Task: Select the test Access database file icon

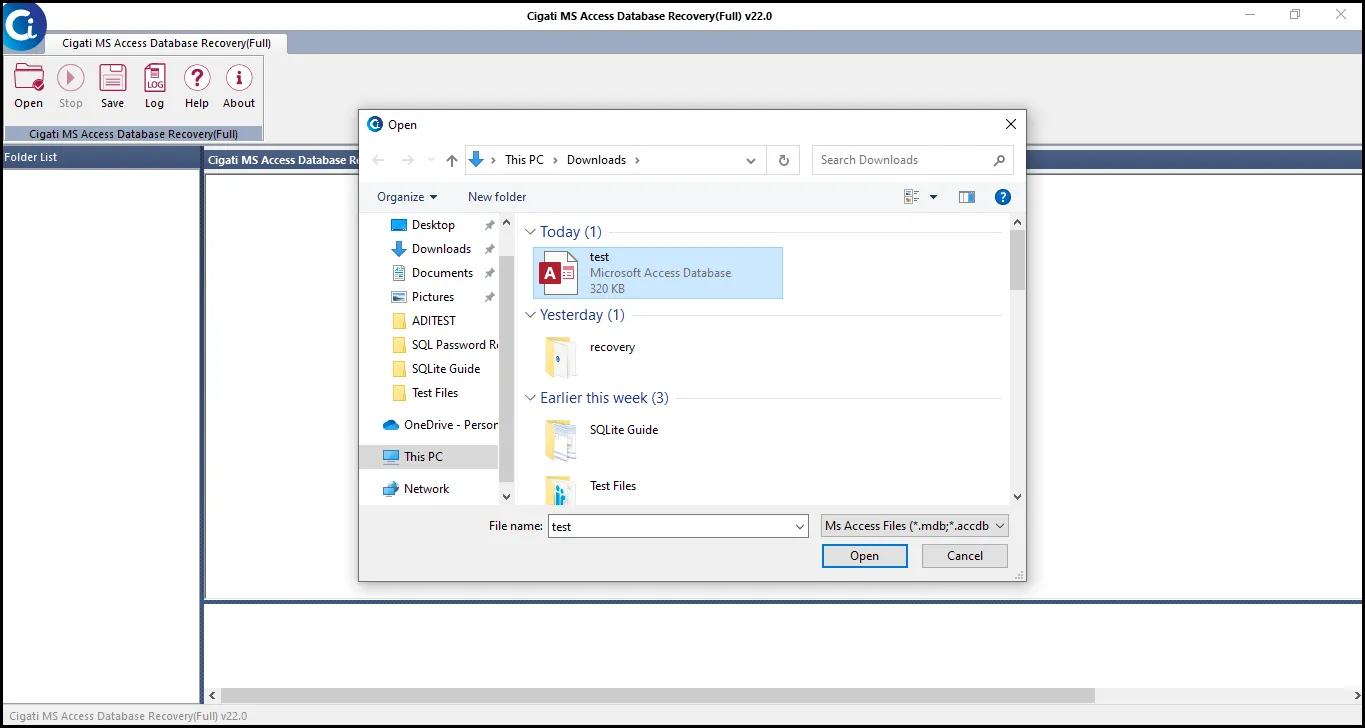Action: pos(558,273)
